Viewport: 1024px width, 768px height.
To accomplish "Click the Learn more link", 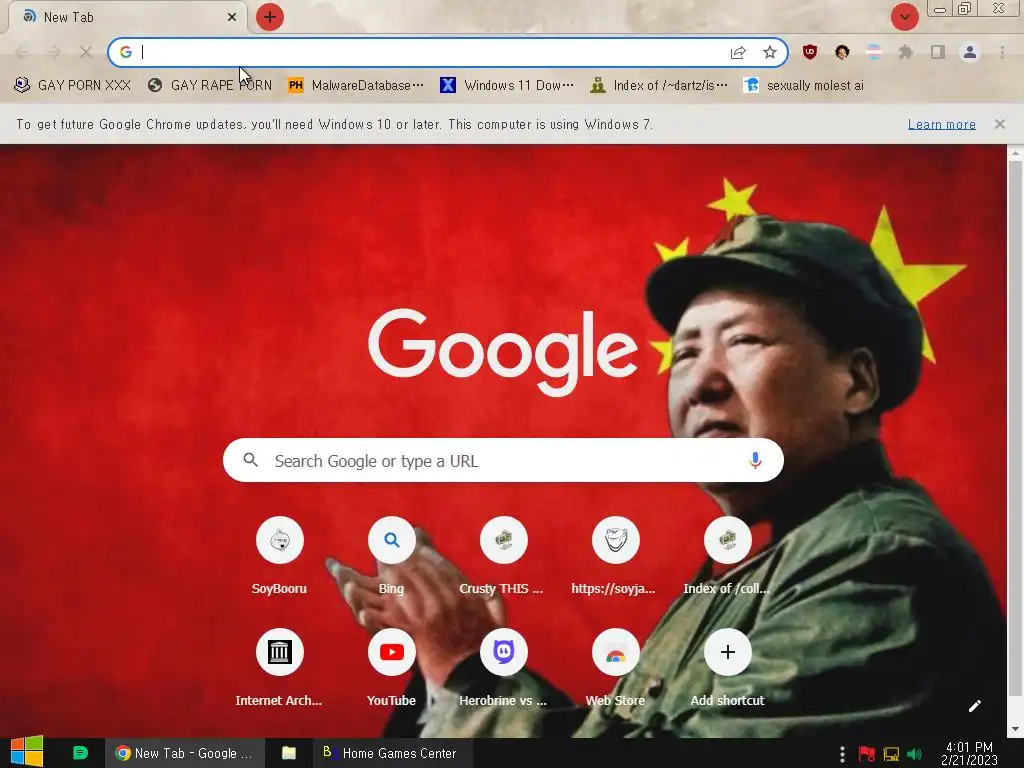I will (942, 124).
